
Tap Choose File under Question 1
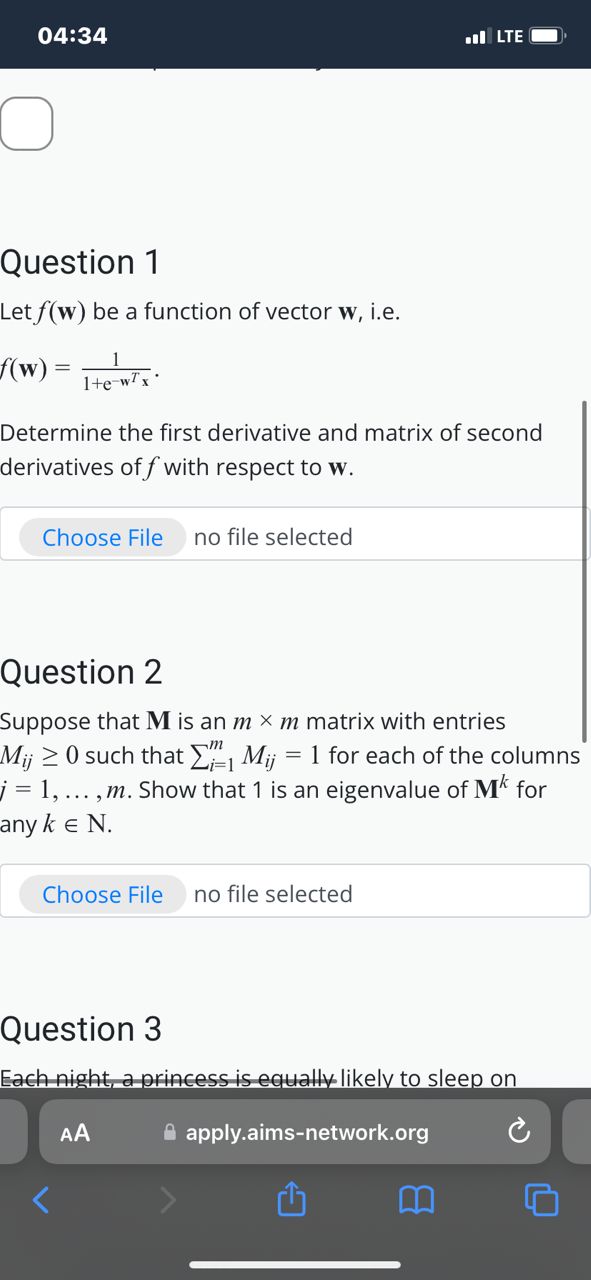pos(102,537)
